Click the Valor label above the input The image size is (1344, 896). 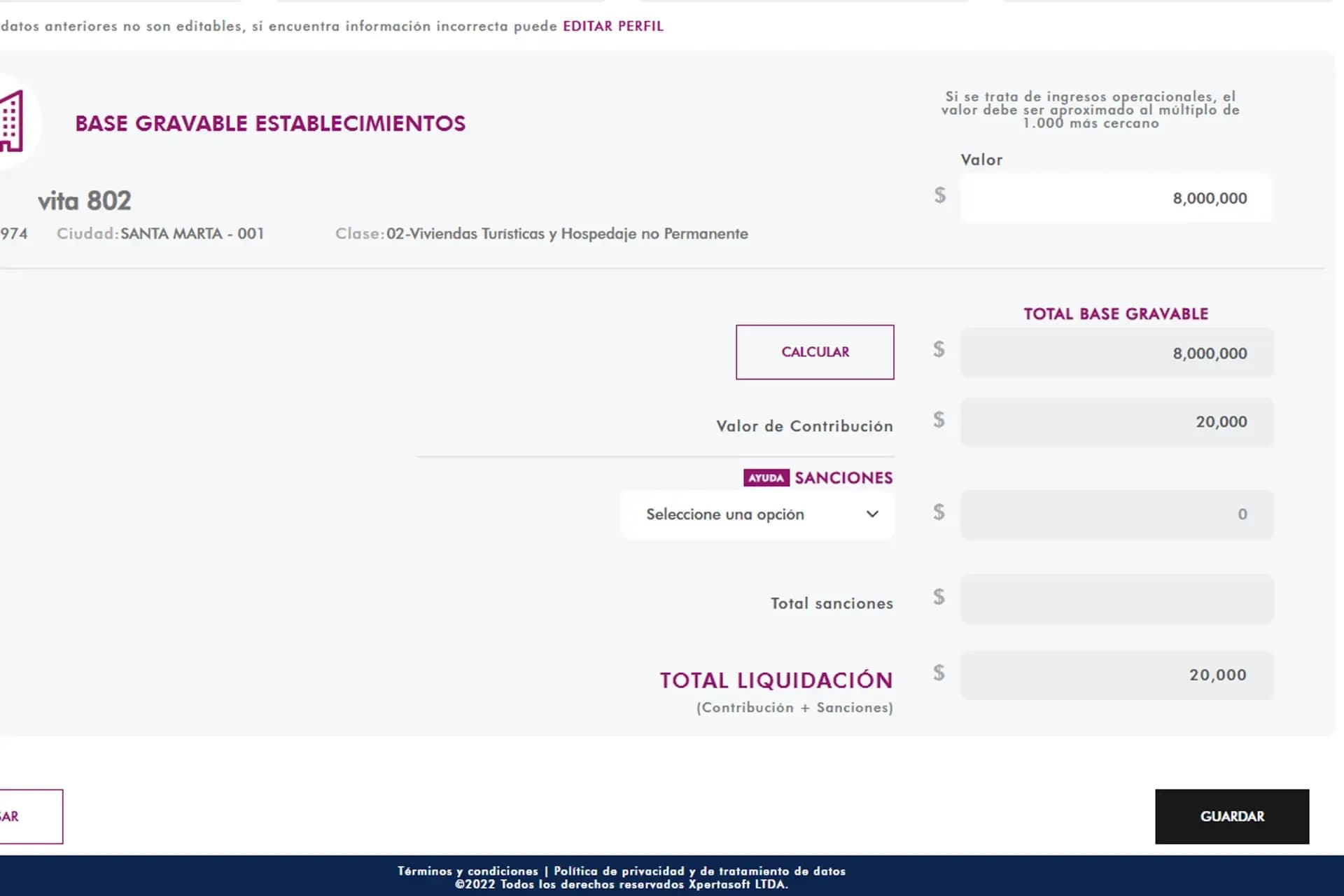coord(981,160)
